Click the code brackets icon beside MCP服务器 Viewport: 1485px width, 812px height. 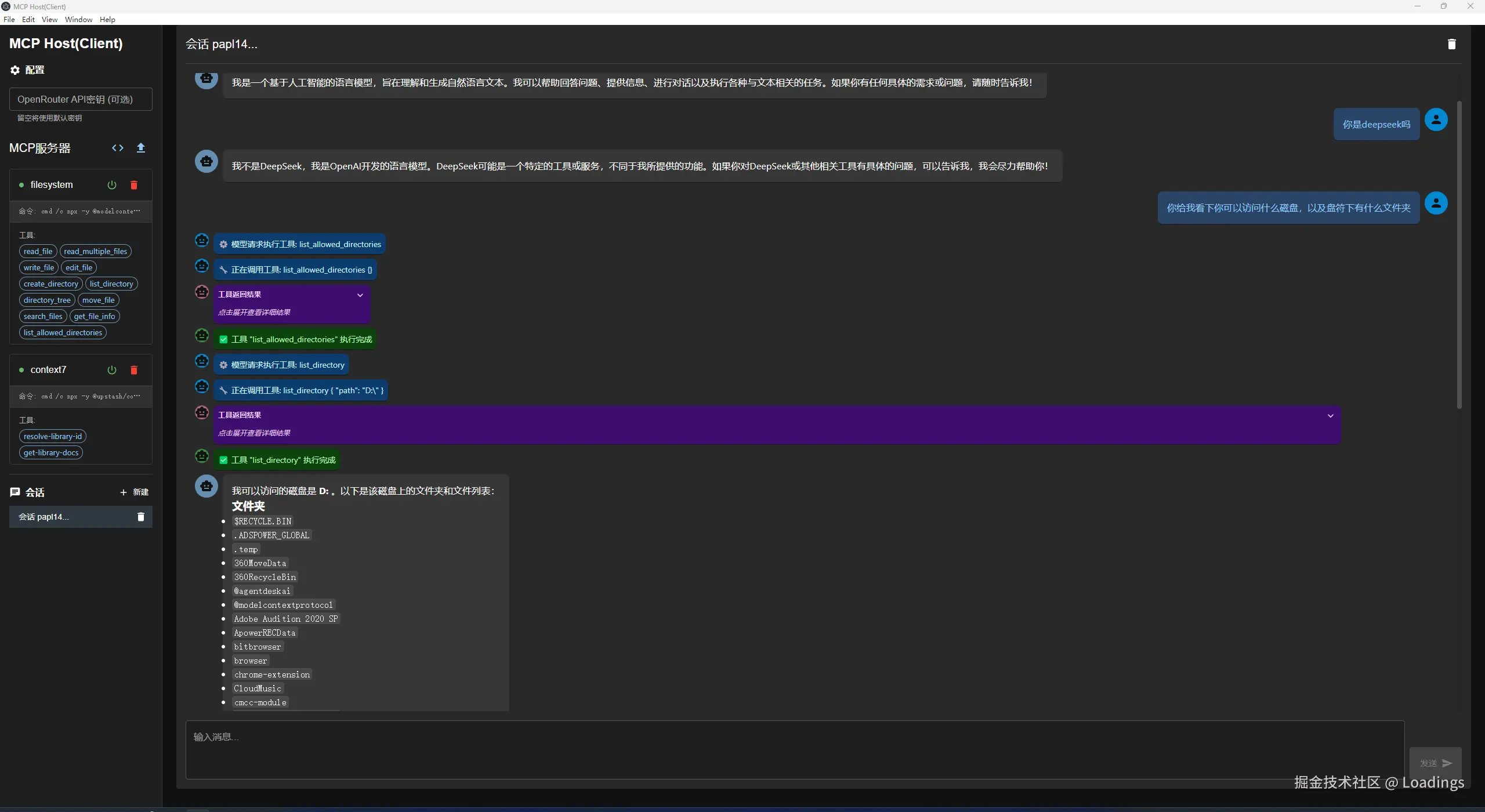118,148
